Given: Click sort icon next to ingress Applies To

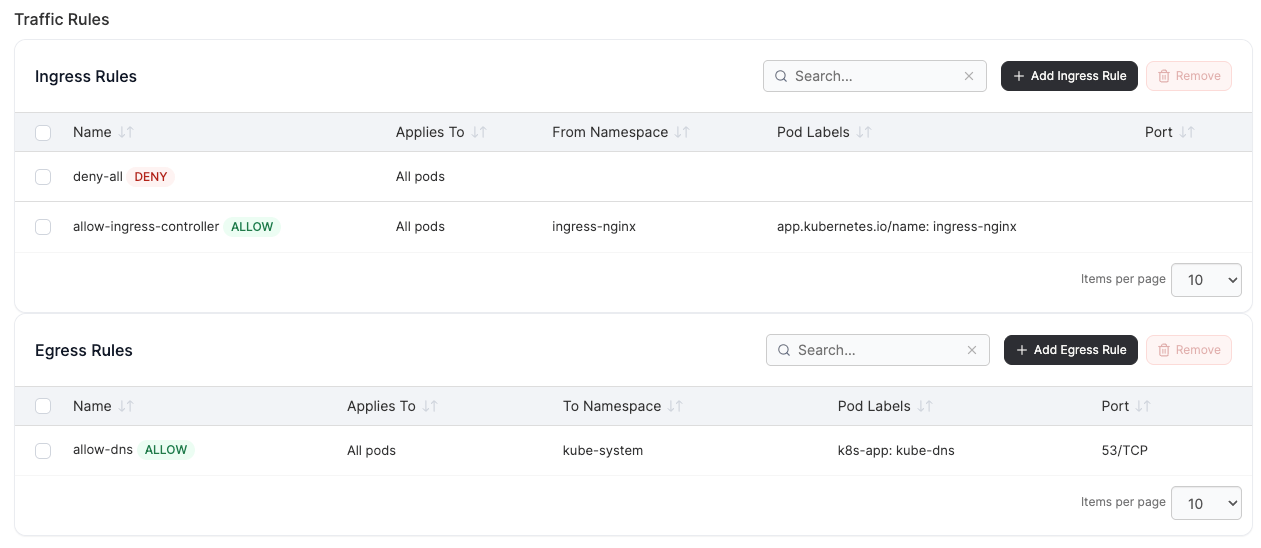Looking at the screenshot, I should coord(479,132).
